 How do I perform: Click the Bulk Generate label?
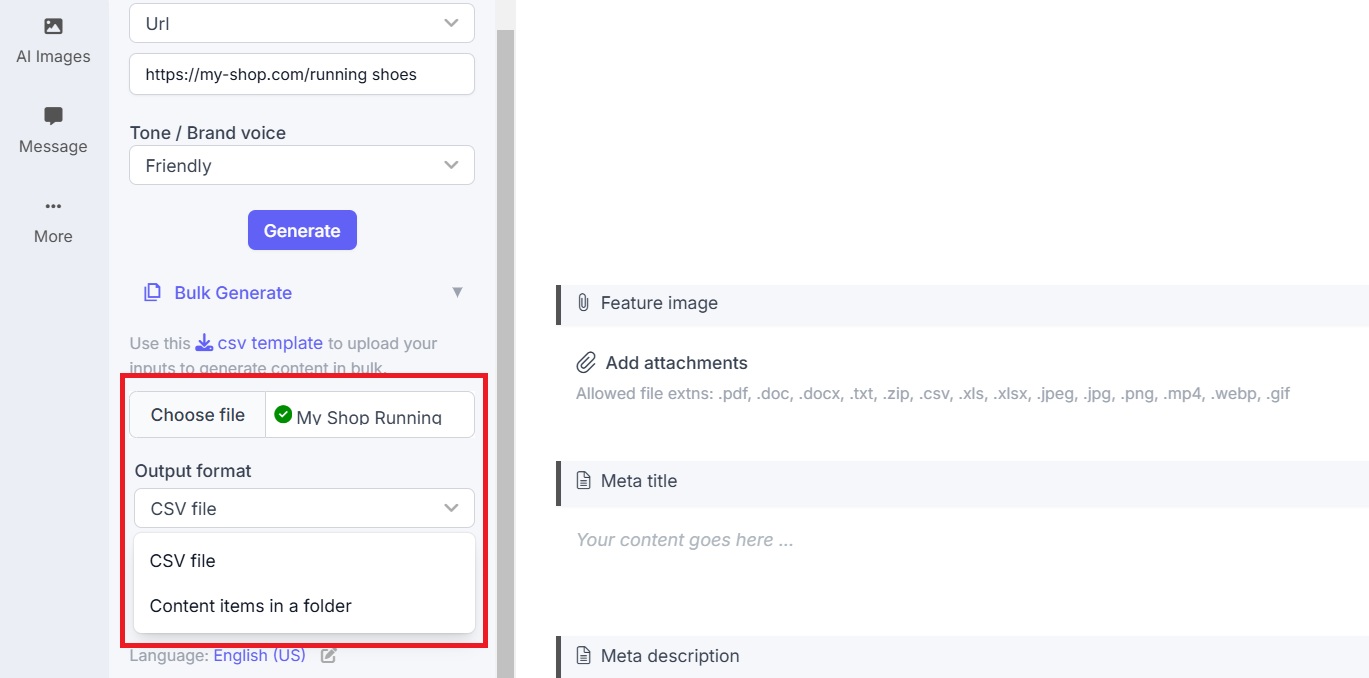click(233, 293)
